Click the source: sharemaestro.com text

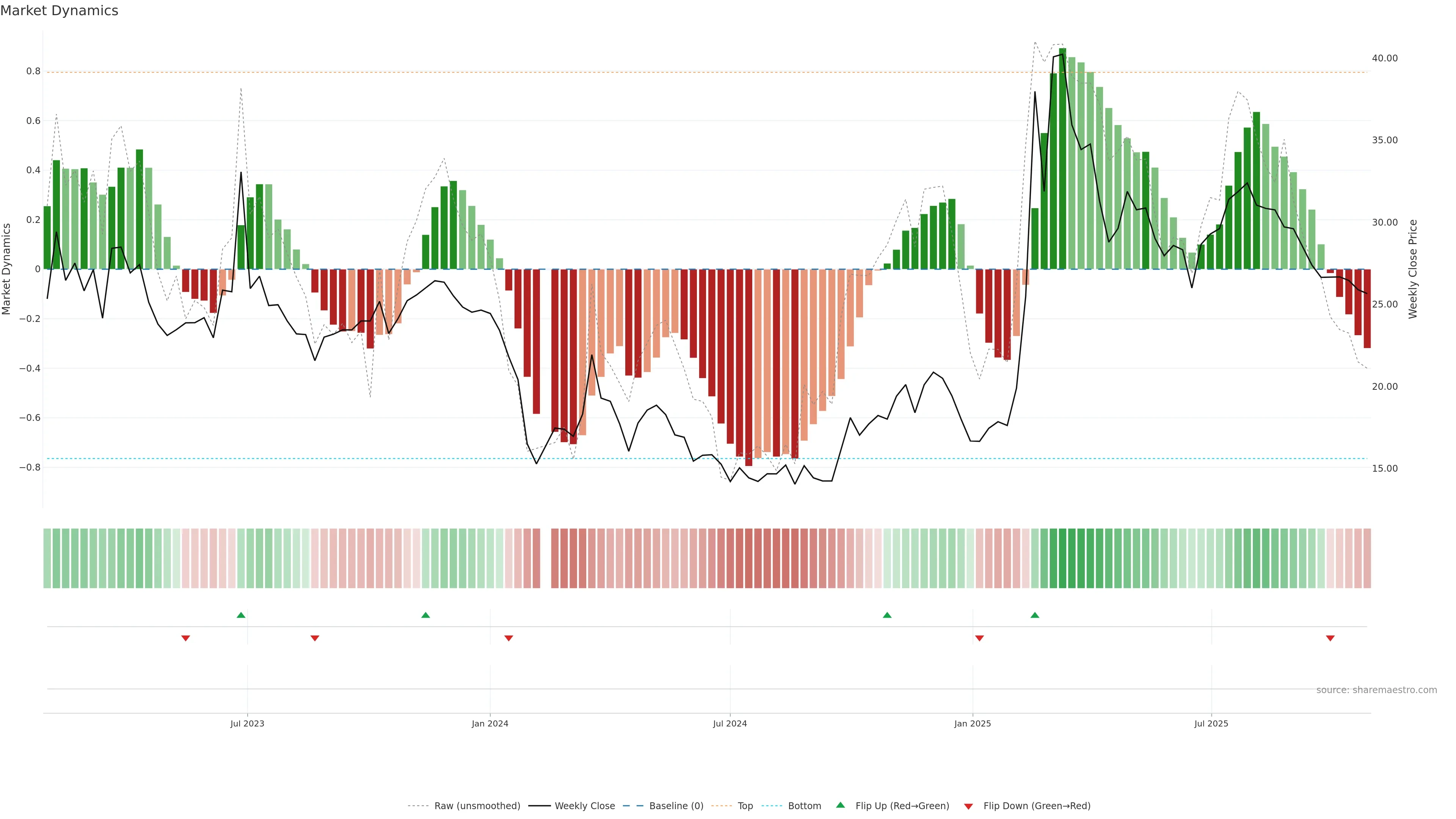click(1376, 690)
